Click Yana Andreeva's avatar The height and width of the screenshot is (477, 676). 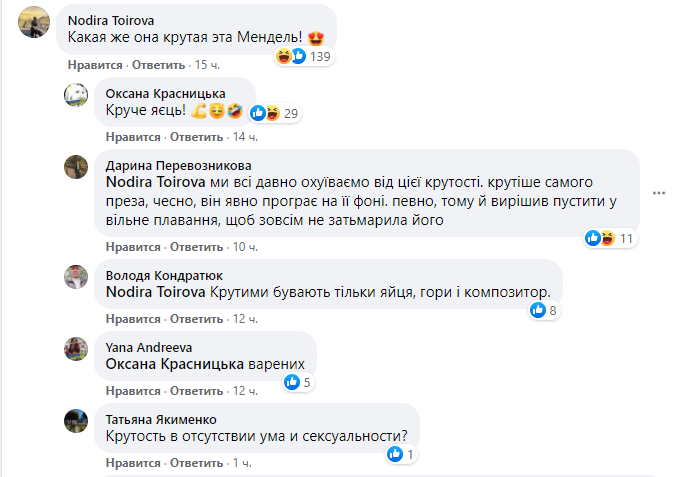point(77,348)
